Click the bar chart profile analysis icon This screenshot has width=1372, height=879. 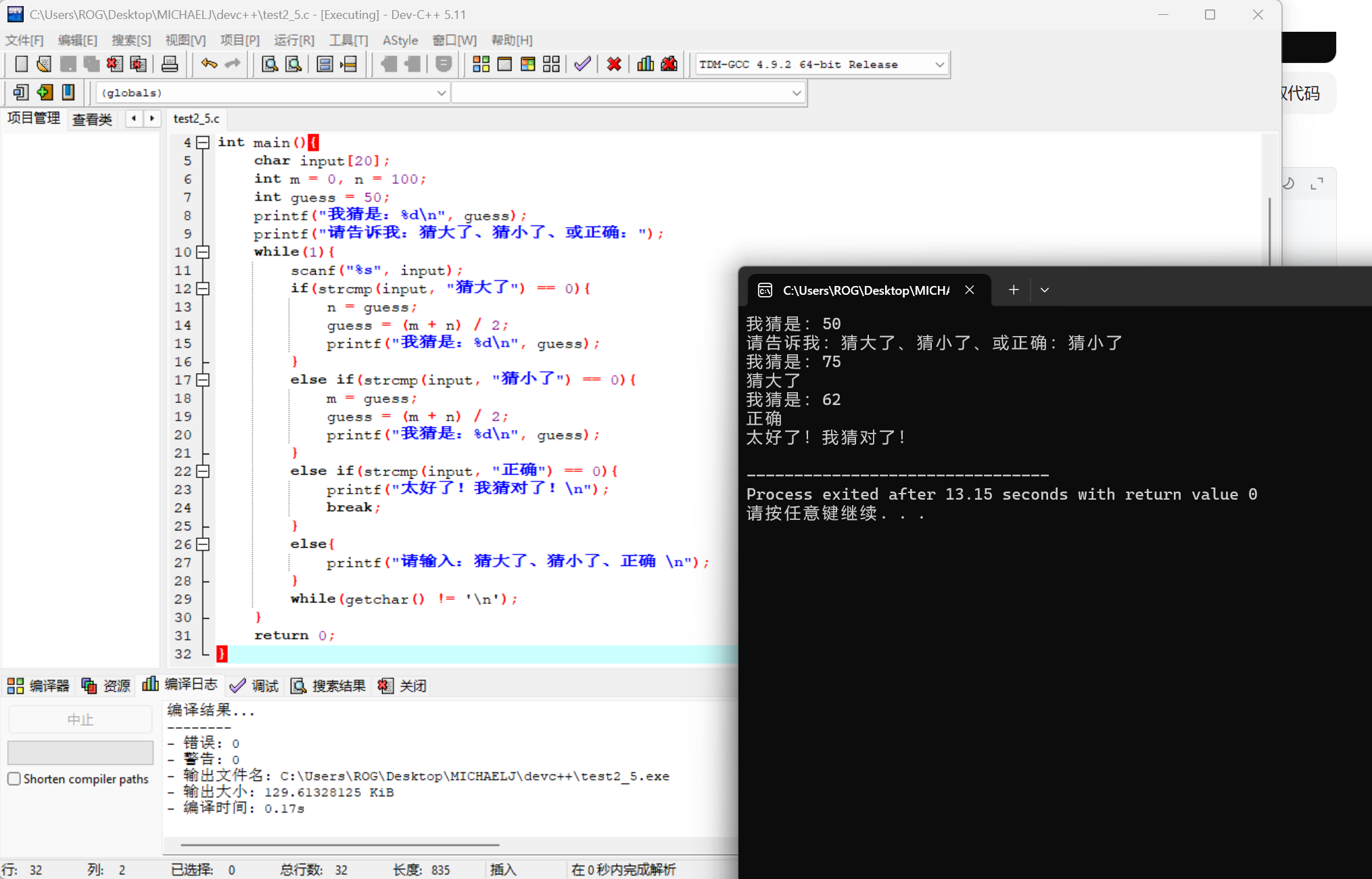[x=645, y=64]
